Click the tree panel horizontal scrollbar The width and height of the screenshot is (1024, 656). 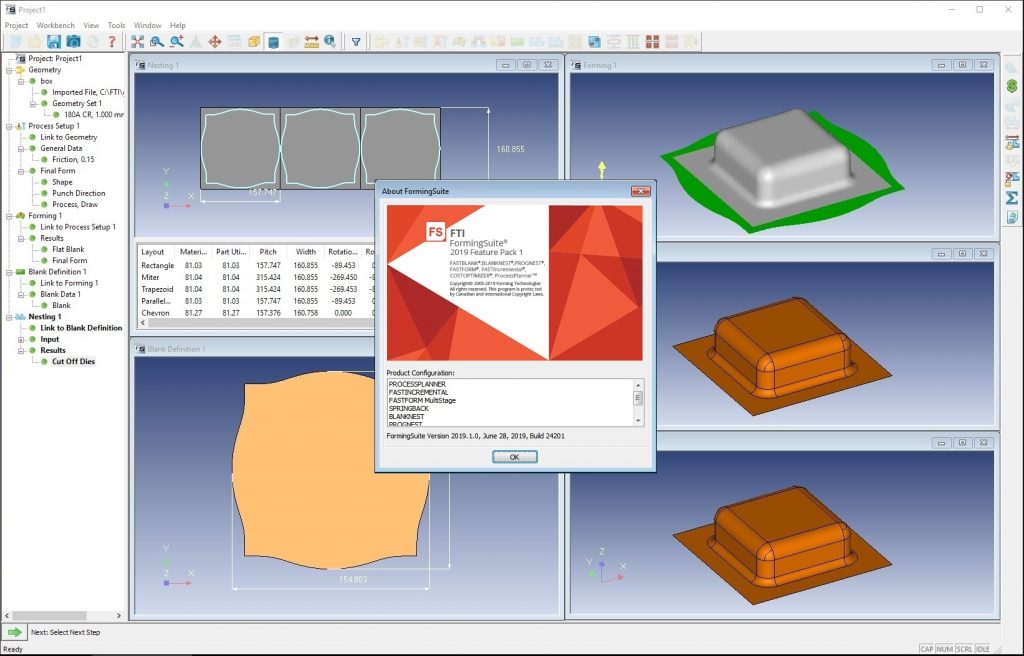pos(63,615)
